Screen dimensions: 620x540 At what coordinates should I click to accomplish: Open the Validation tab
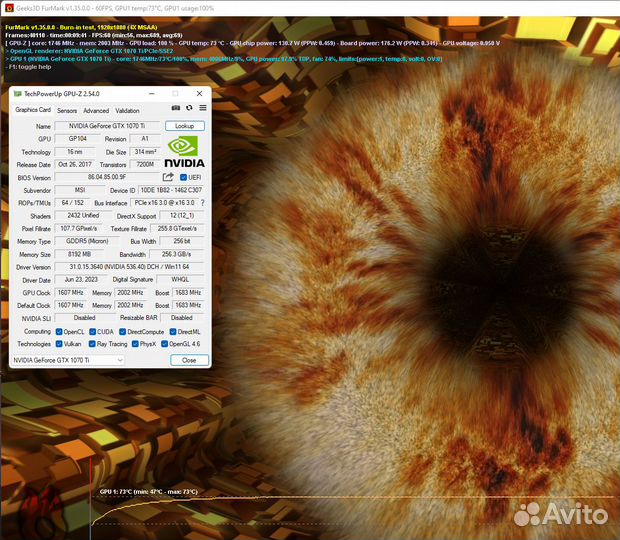click(x=127, y=110)
